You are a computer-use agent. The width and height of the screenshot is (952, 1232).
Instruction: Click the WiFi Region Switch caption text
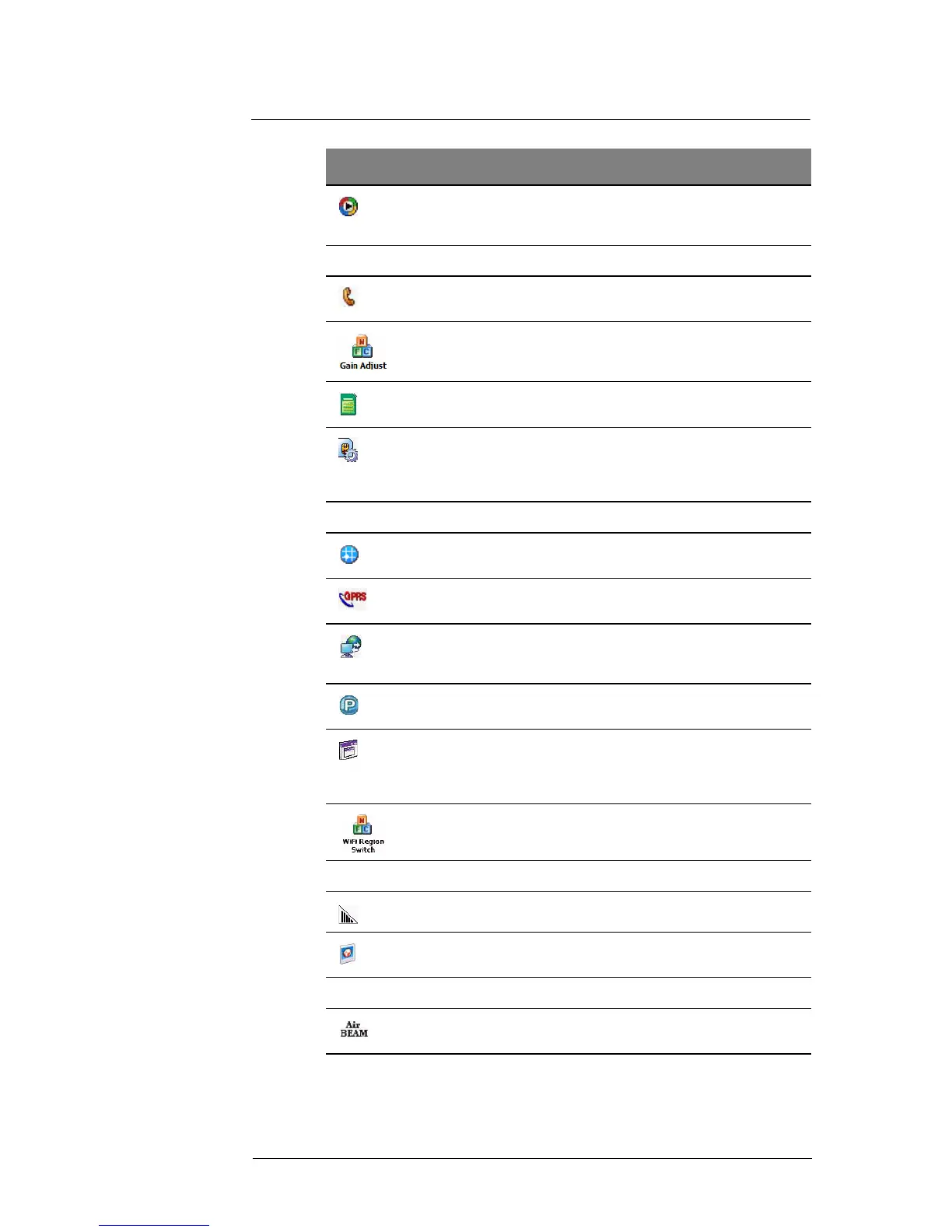click(363, 845)
